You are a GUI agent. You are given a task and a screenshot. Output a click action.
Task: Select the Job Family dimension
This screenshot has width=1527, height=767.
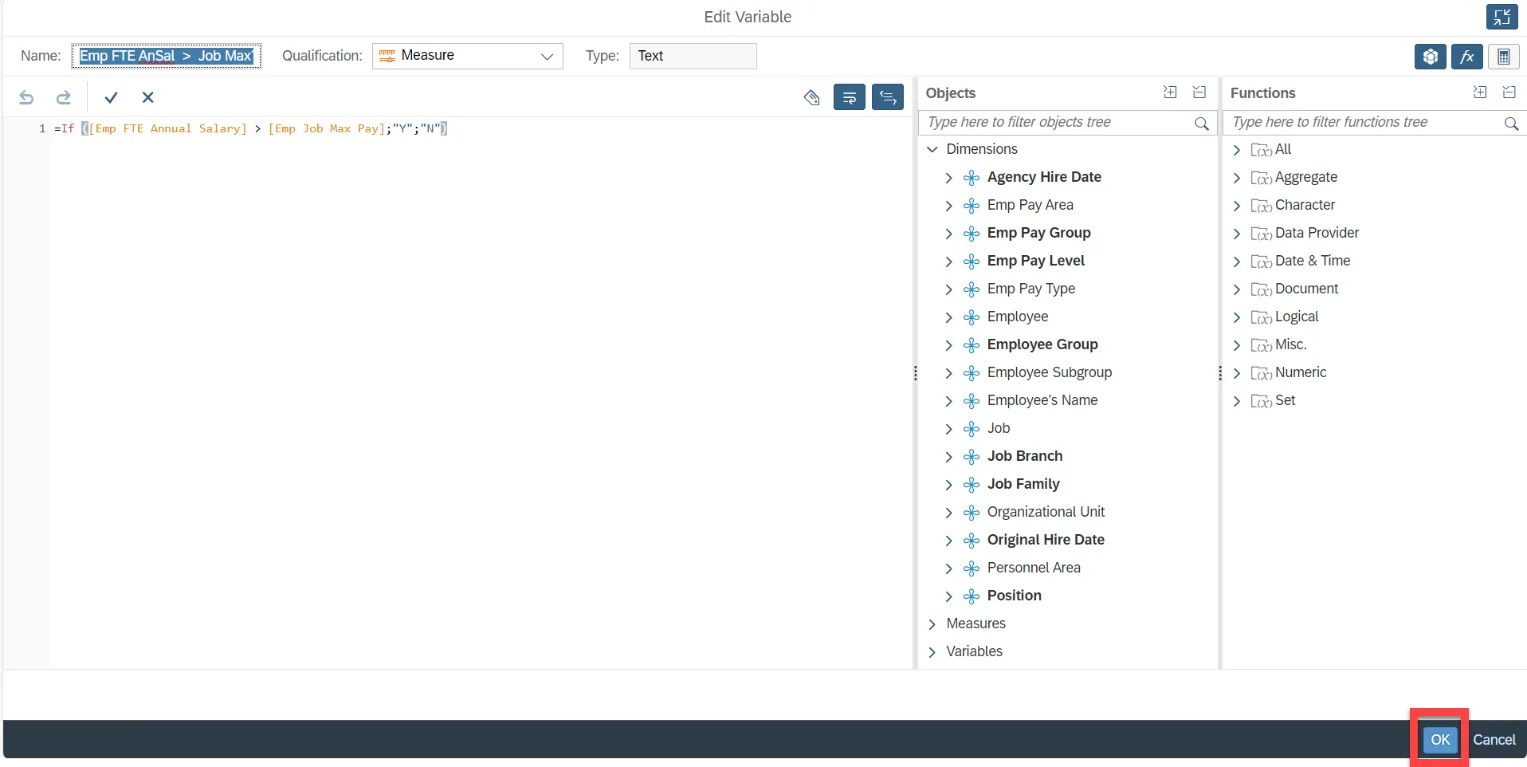tap(1023, 484)
